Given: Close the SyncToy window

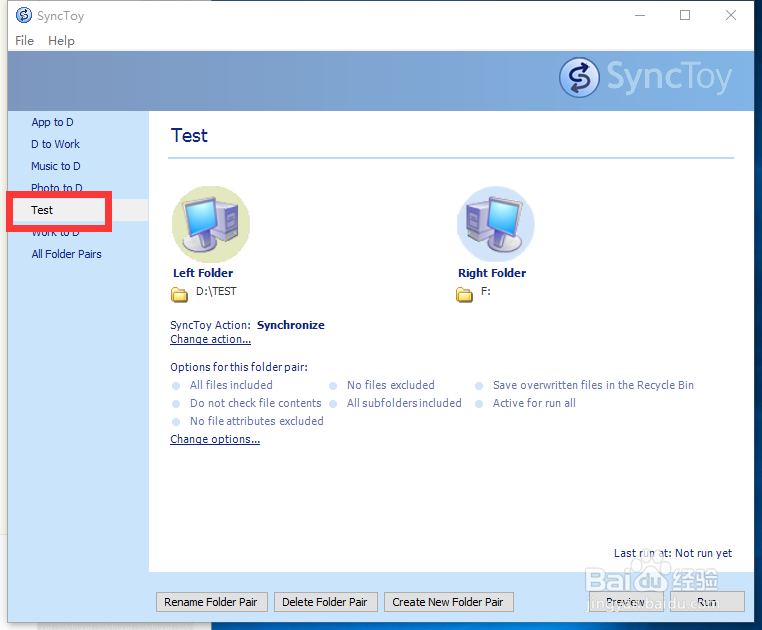Looking at the screenshot, I should [x=730, y=16].
